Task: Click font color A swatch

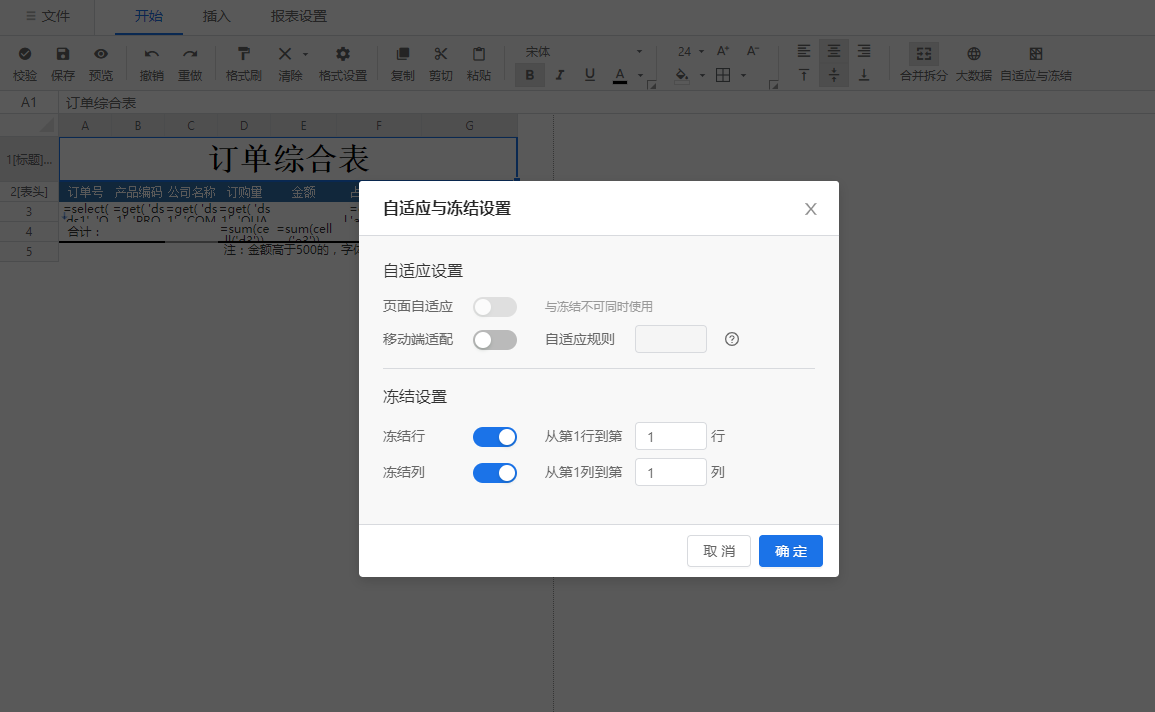Action: click(620, 75)
